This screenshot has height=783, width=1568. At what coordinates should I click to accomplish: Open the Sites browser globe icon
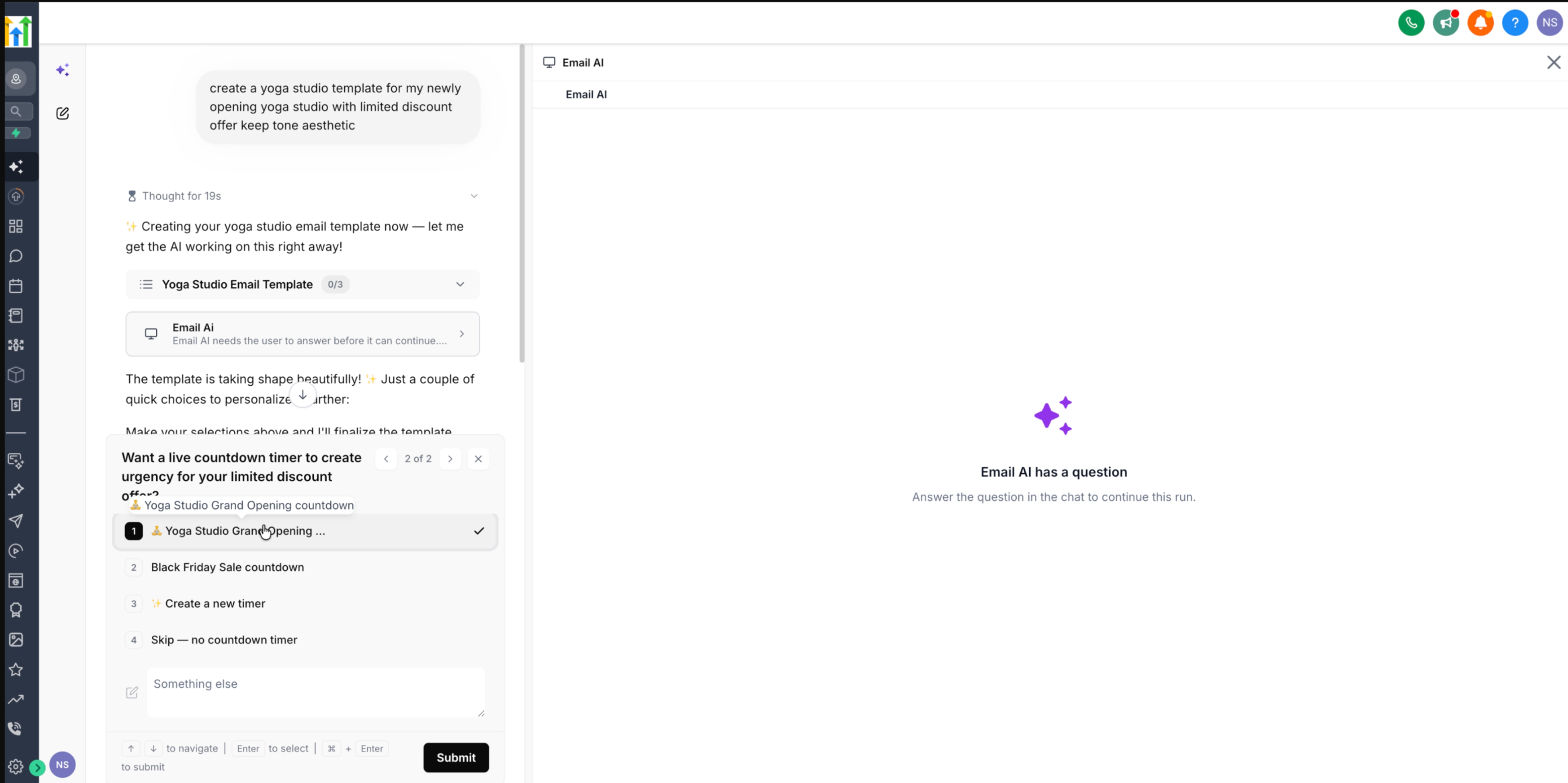(x=16, y=580)
